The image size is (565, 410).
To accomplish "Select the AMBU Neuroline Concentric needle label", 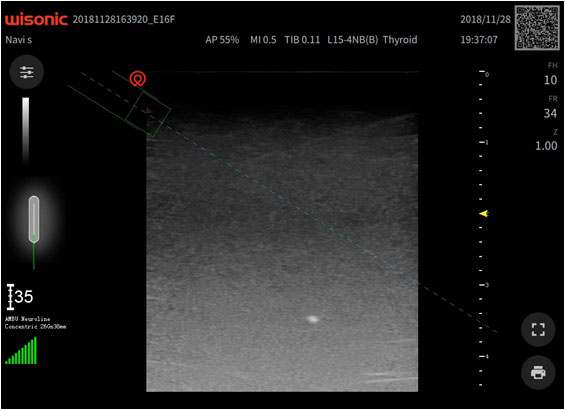I will click(x=35, y=323).
